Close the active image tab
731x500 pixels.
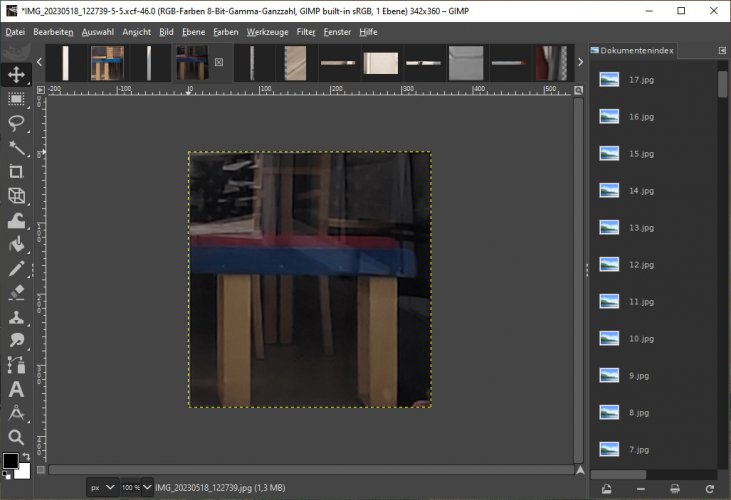coord(219,62)
